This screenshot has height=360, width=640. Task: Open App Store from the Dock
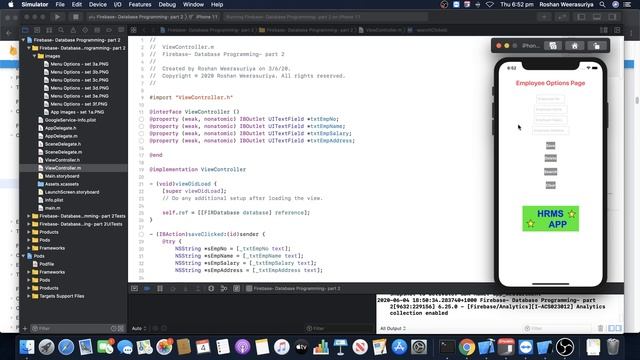pos(399,347)
